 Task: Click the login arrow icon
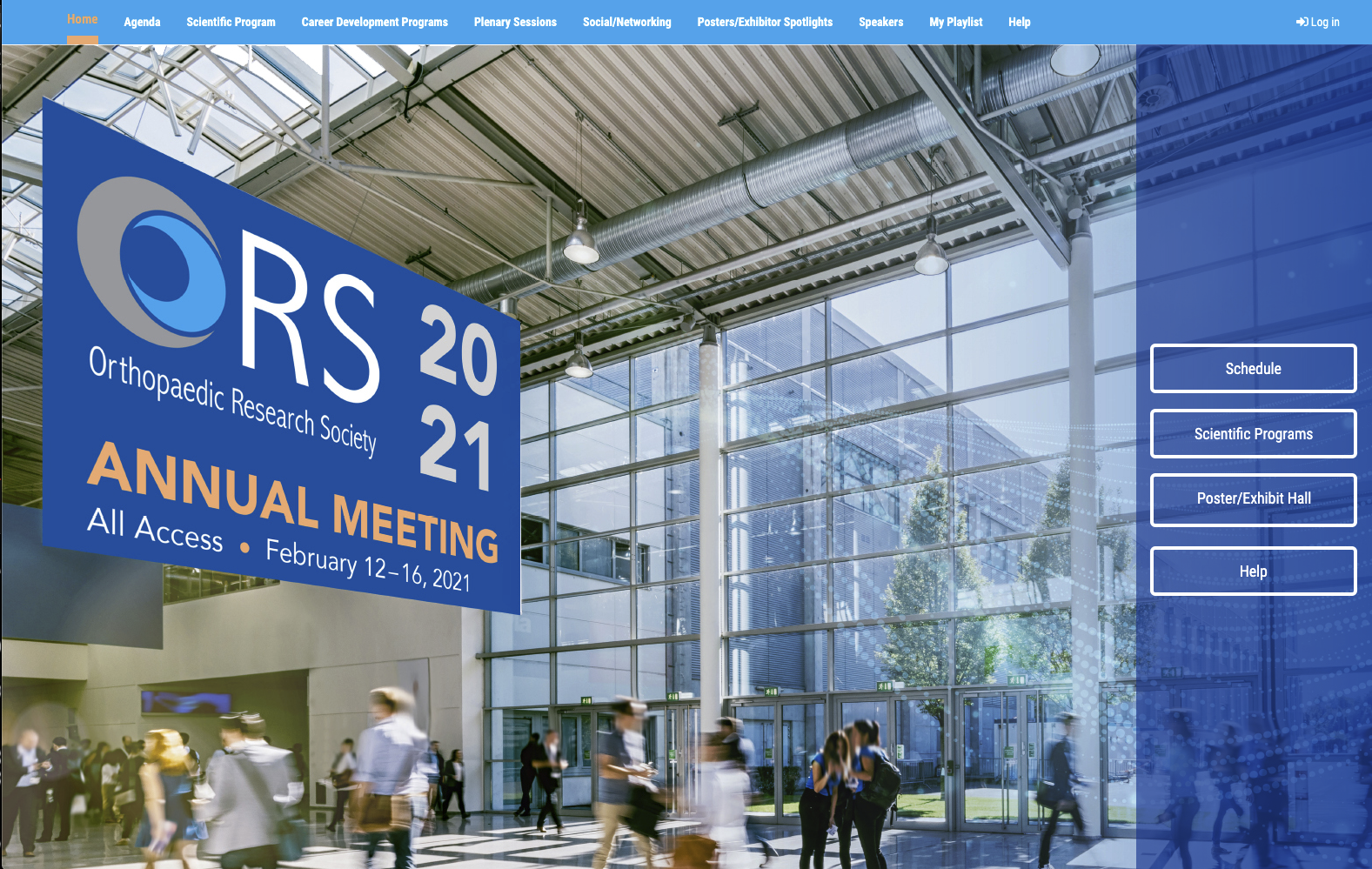(1302, 23)
